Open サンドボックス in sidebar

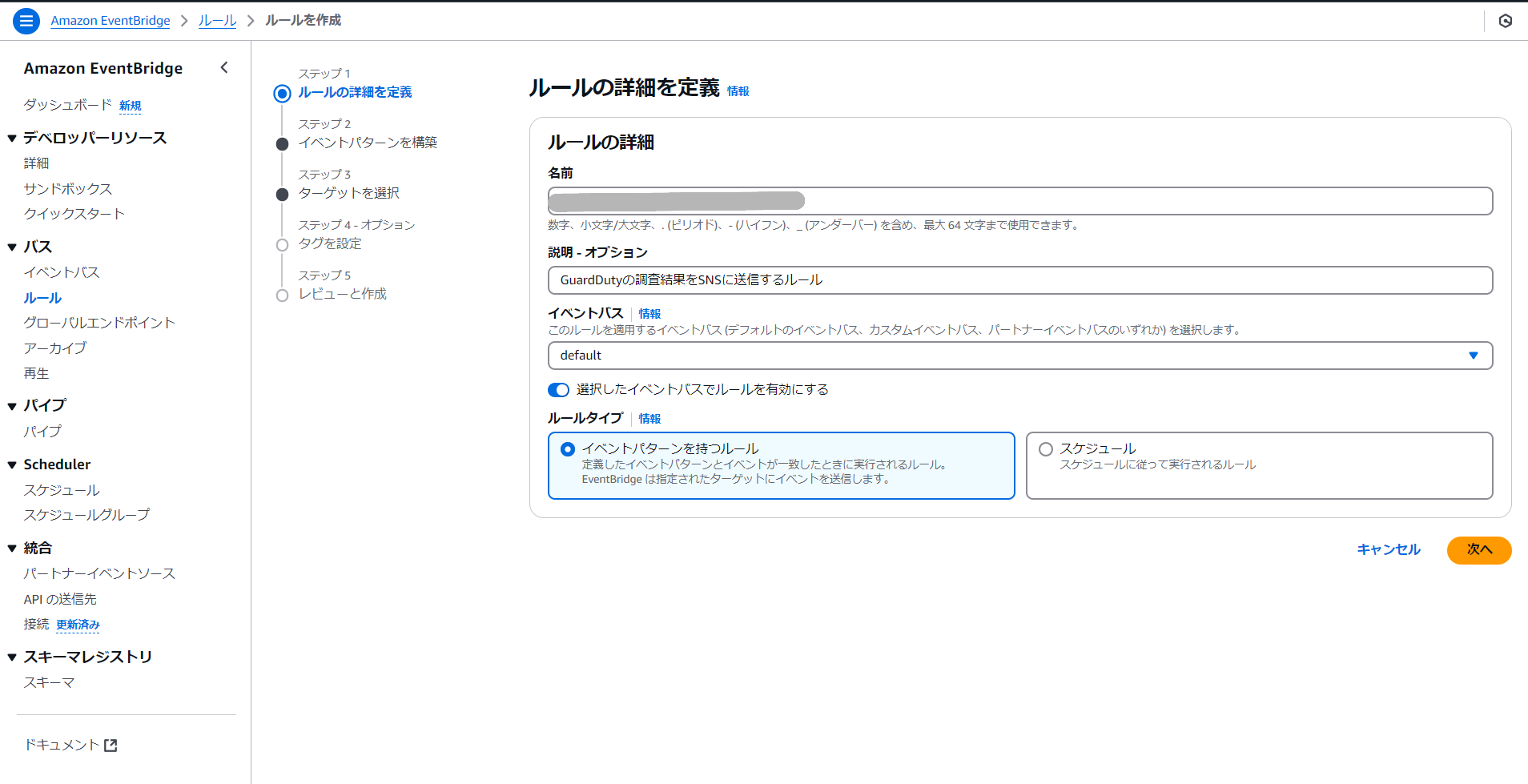coord(68,189)
